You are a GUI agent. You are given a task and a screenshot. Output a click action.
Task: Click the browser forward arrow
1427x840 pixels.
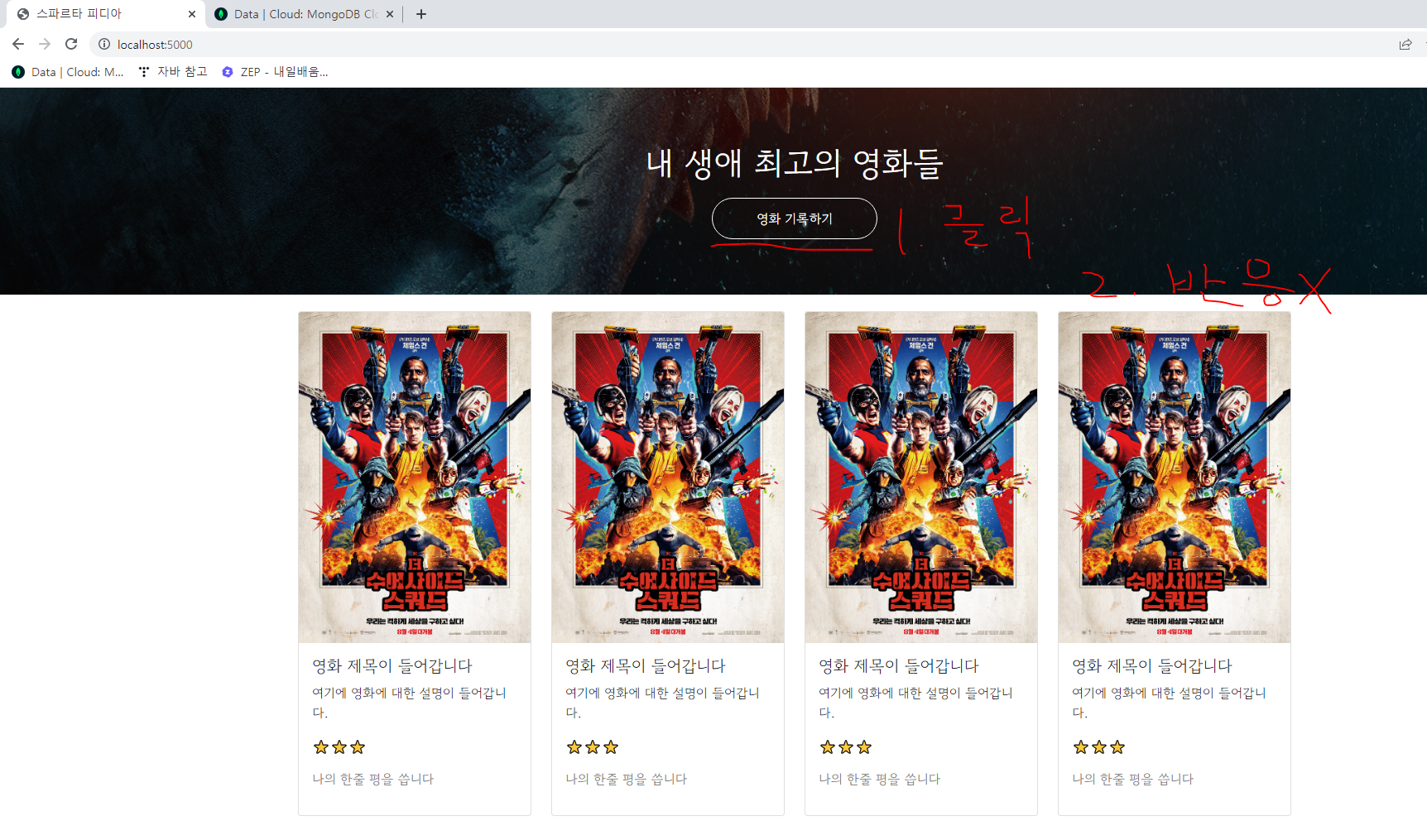point(45,44)
